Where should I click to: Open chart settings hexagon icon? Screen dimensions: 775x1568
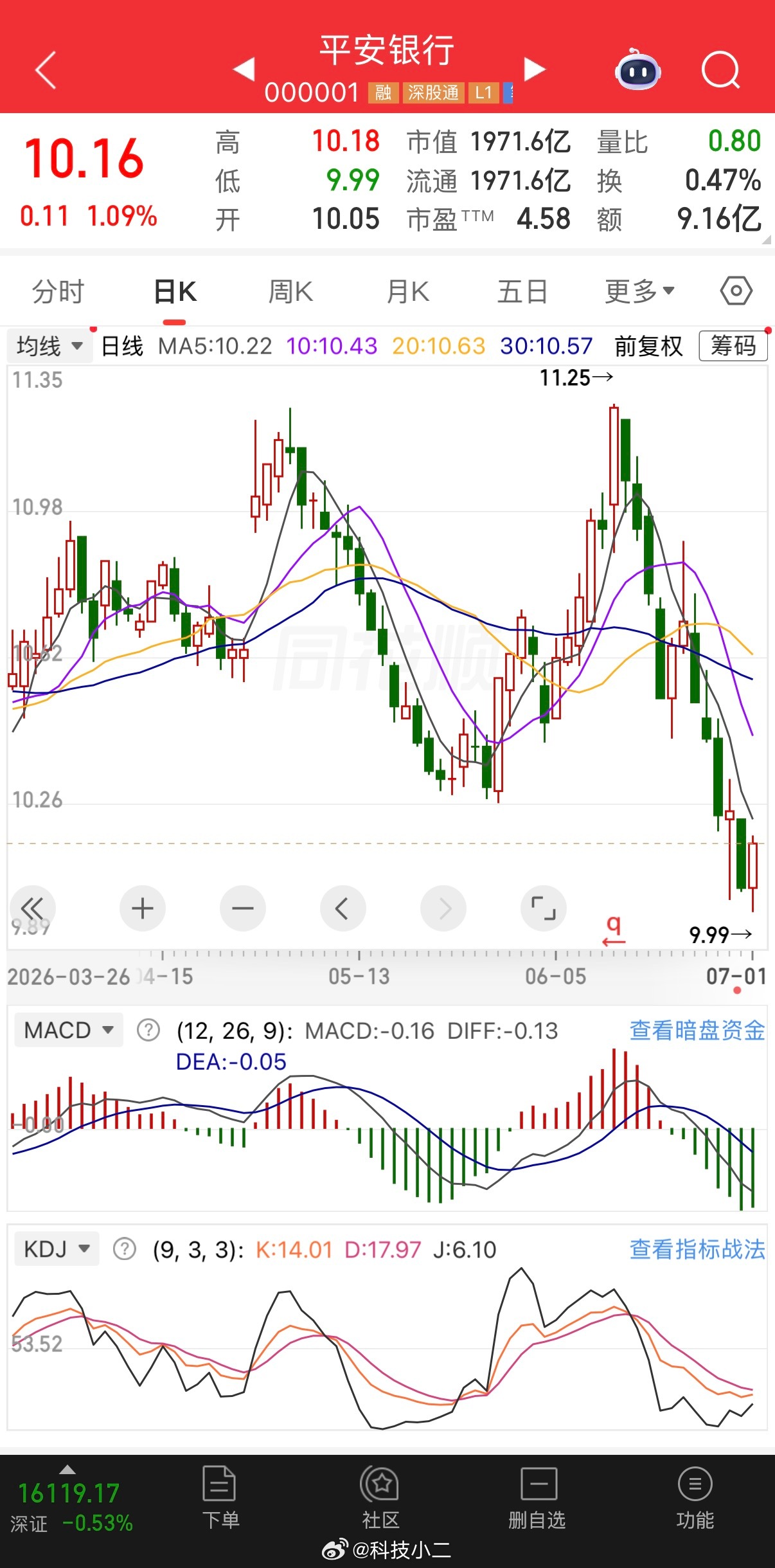736,291
